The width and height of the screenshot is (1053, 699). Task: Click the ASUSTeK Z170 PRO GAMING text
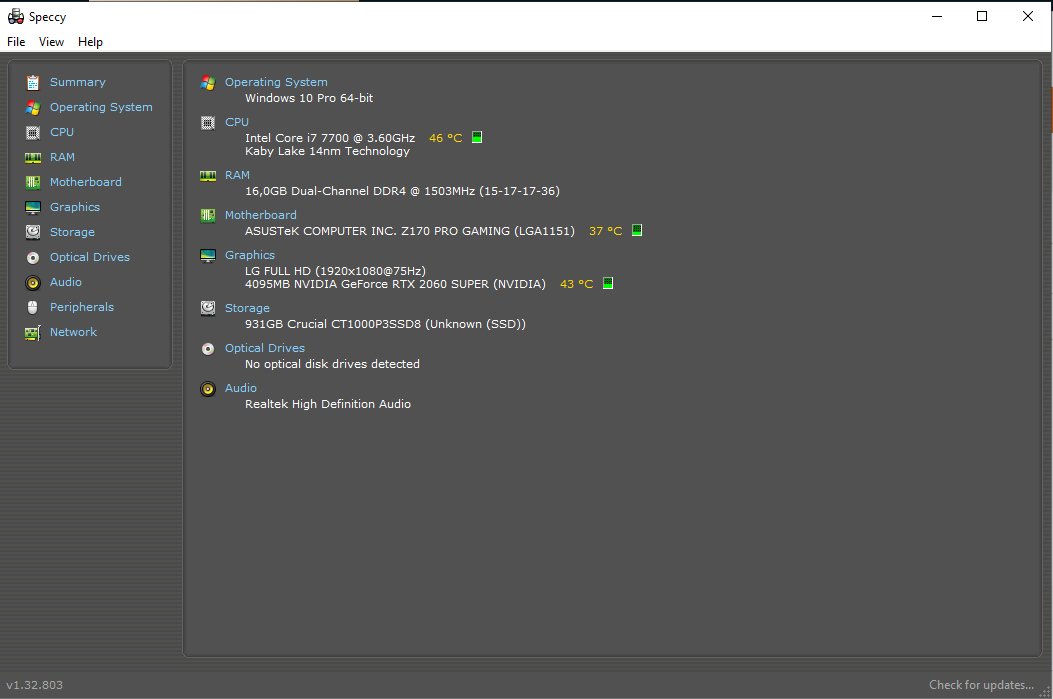pyautogui.click(x=410, y=231)
